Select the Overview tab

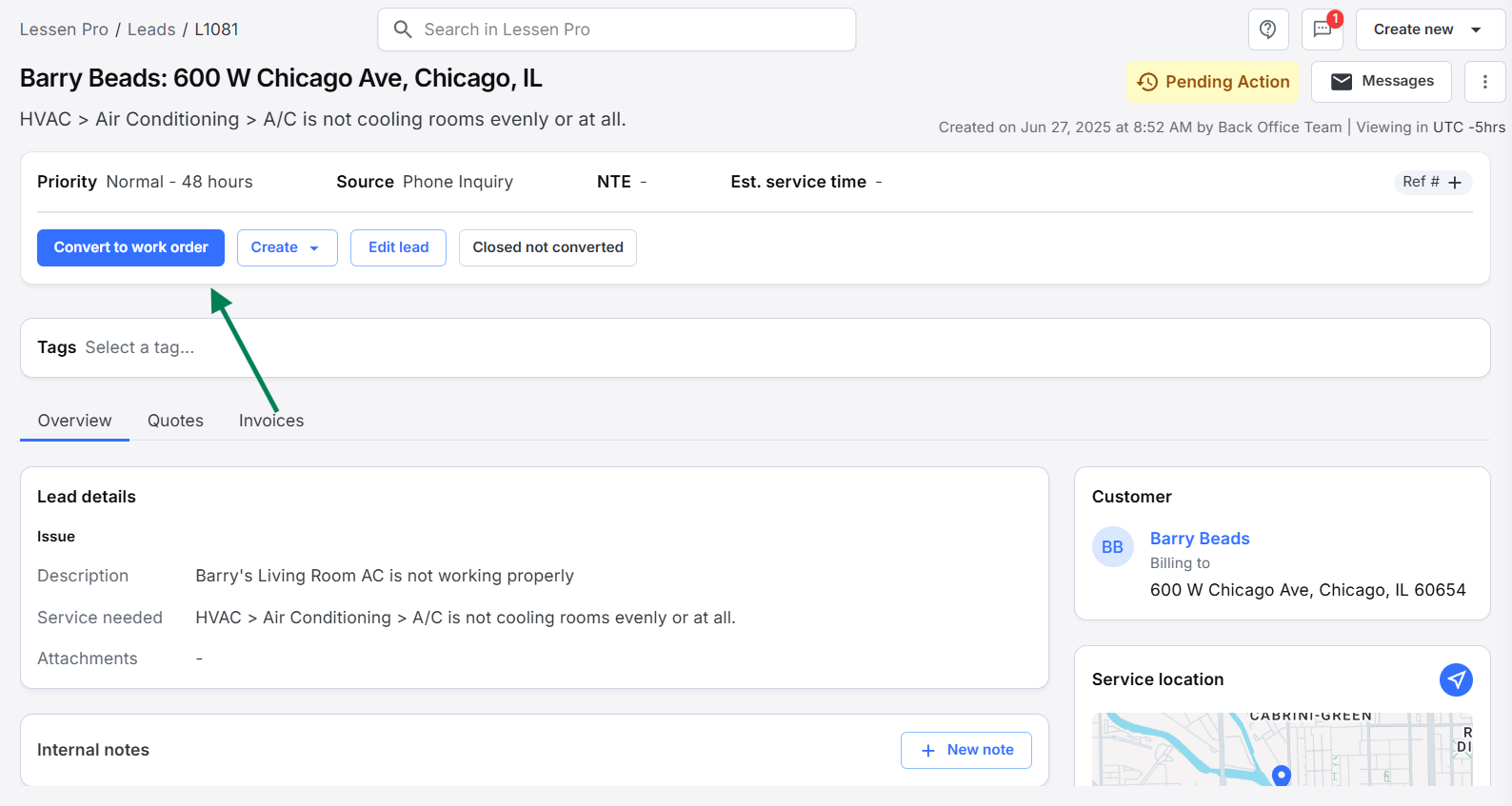pos(74,421)
